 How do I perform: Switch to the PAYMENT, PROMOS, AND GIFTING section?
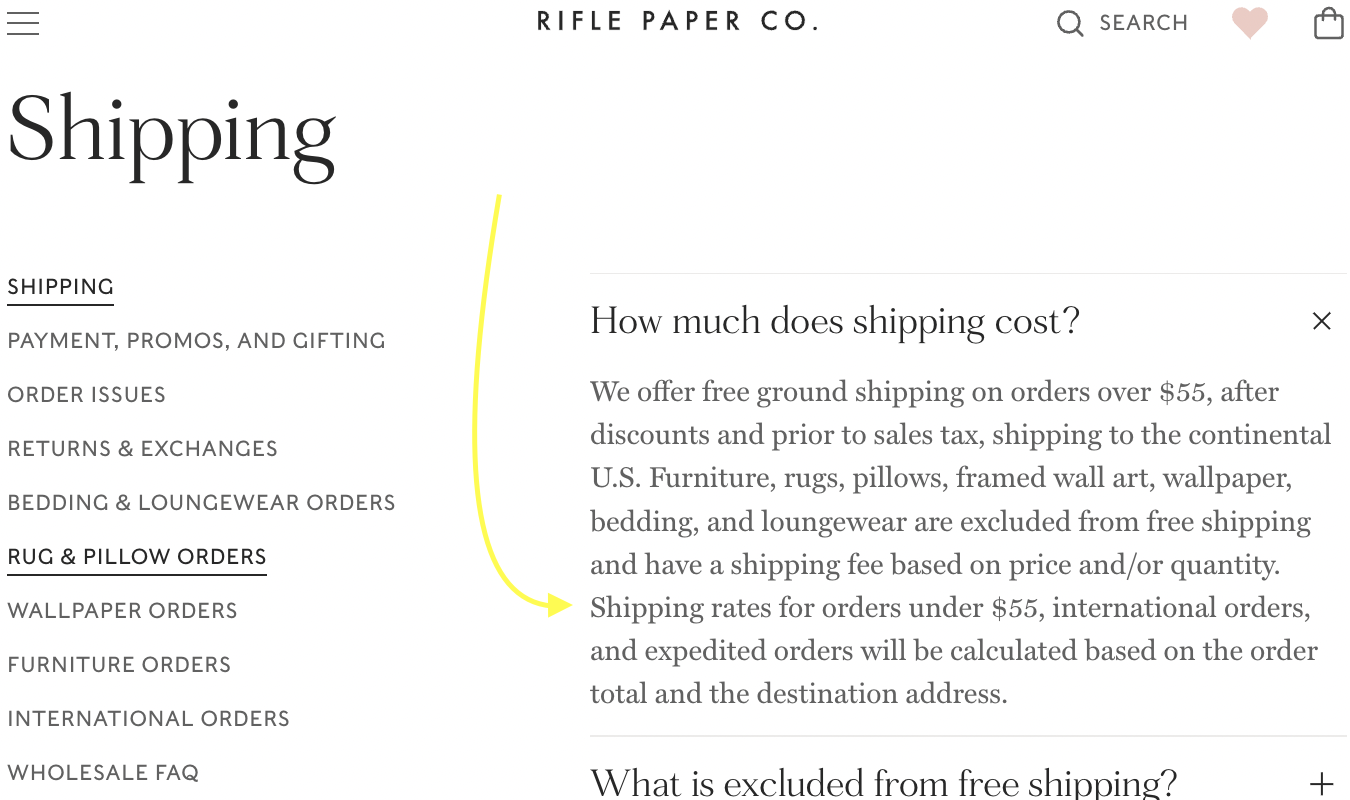pyautogui.click(x=196, y=340)
